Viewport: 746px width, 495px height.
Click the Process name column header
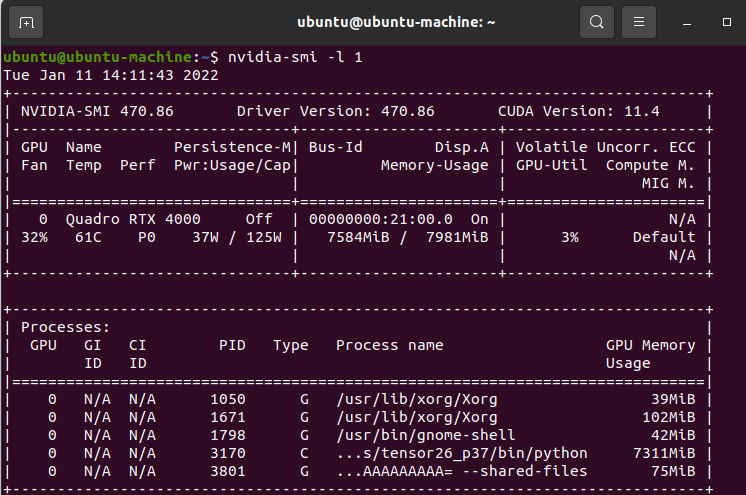(x=390, y=346)
